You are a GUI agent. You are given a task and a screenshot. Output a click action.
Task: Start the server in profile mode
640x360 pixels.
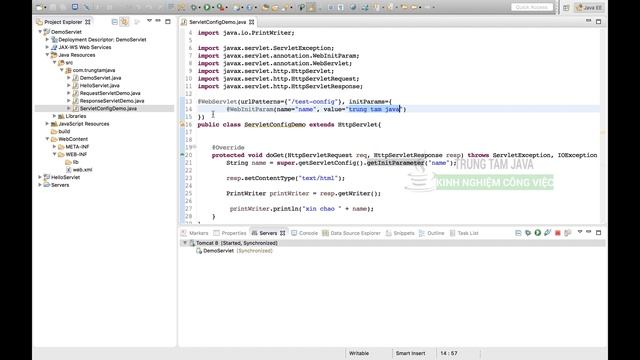pyautogui.click(x=547, y=233)
